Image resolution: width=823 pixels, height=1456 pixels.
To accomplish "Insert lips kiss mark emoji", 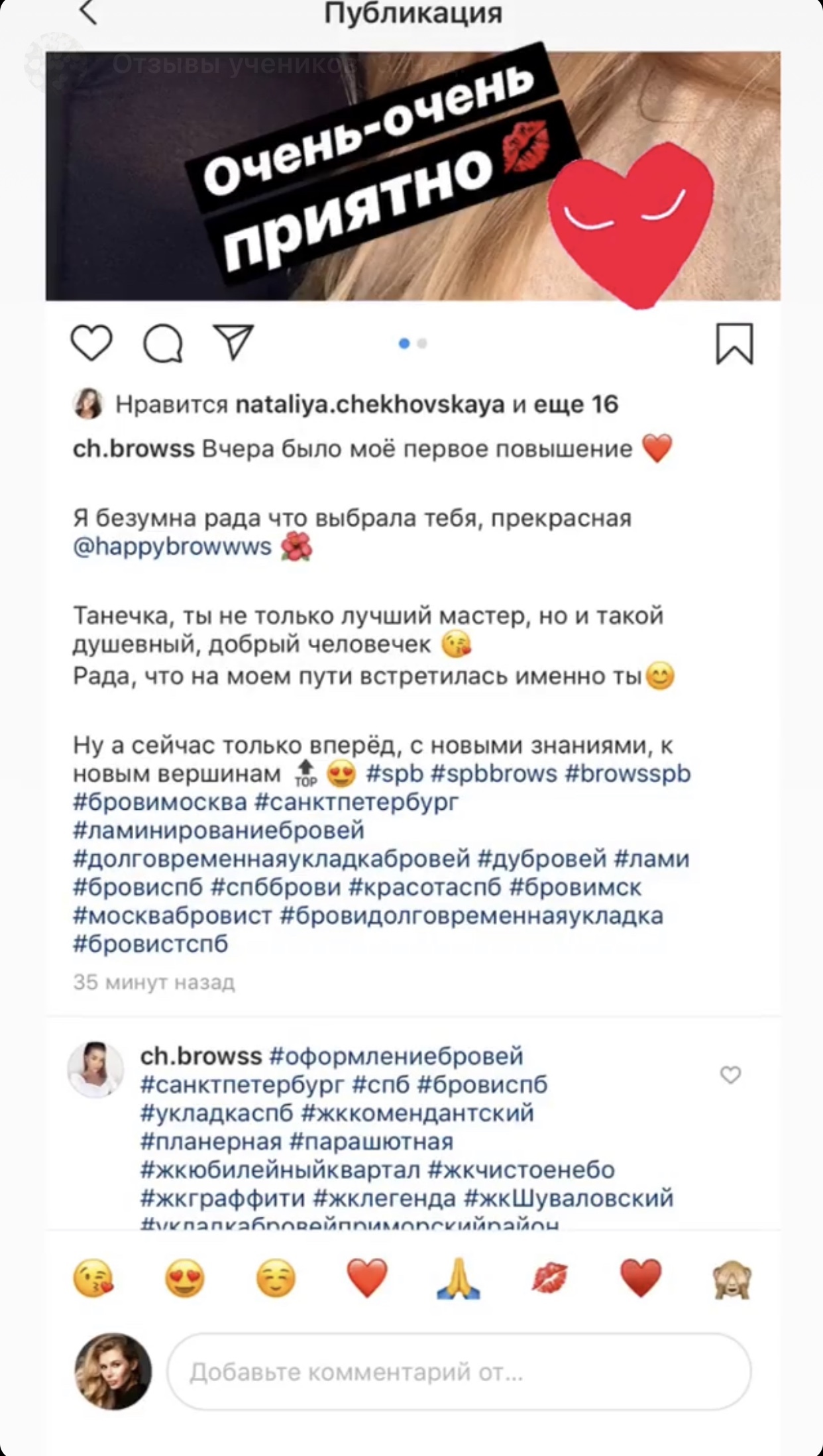I will [550, 1278].
